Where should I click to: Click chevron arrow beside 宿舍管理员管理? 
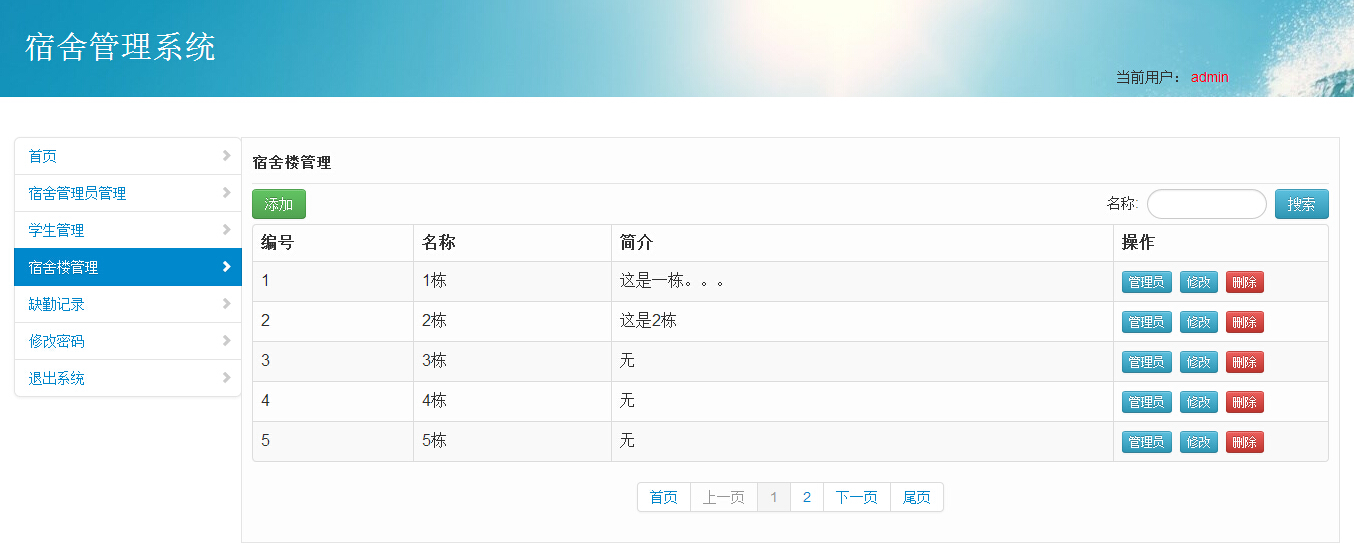pos(226,193)
